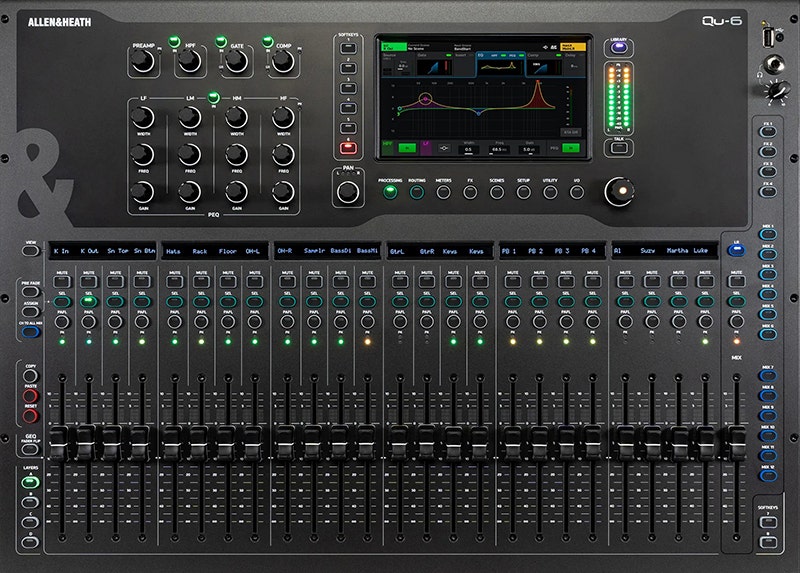Viewport: 800px width, 573px height.
Task: PAFL the Sn Btm channel
Action: [x=142, y=321]
